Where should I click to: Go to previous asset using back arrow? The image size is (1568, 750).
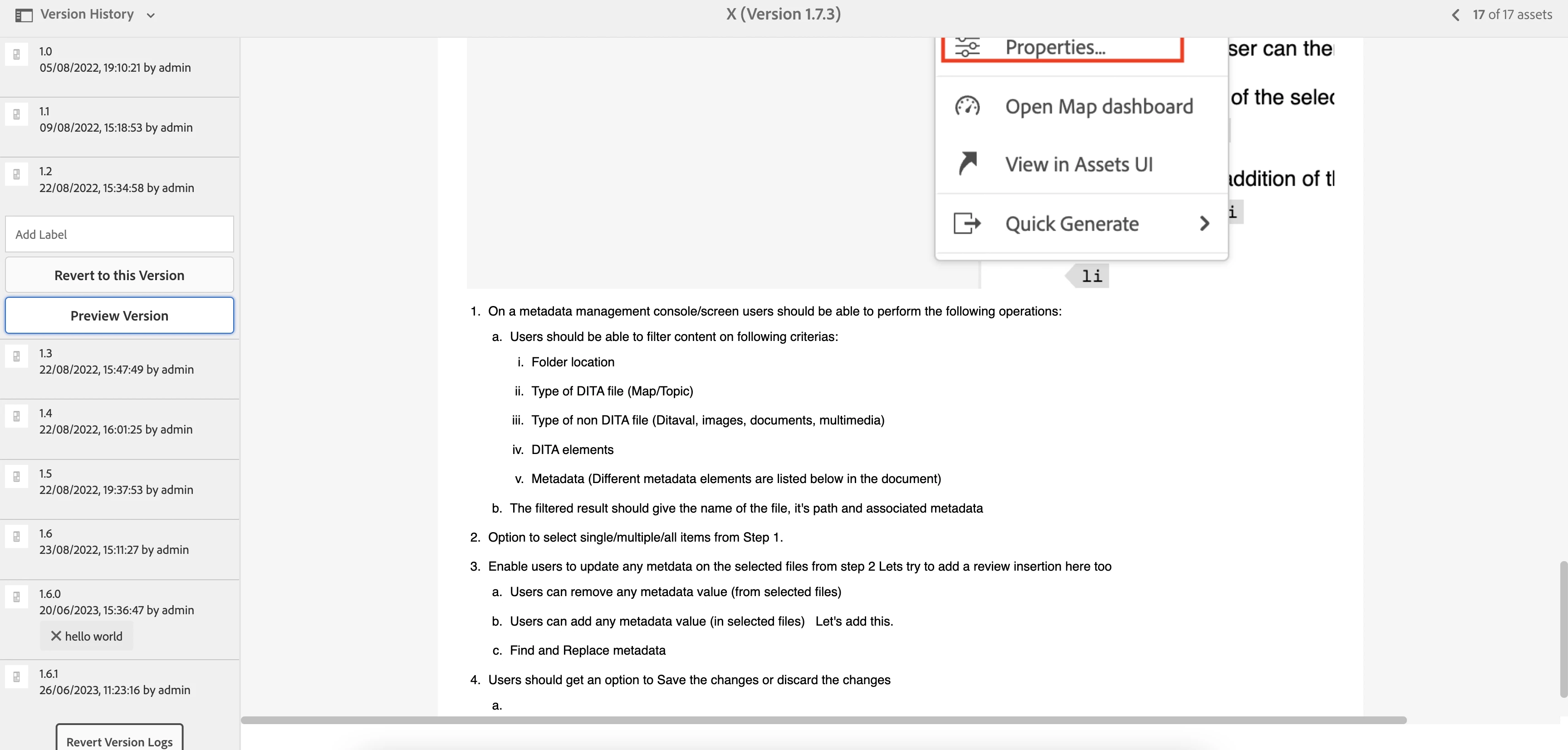[x=1455, y=15]
